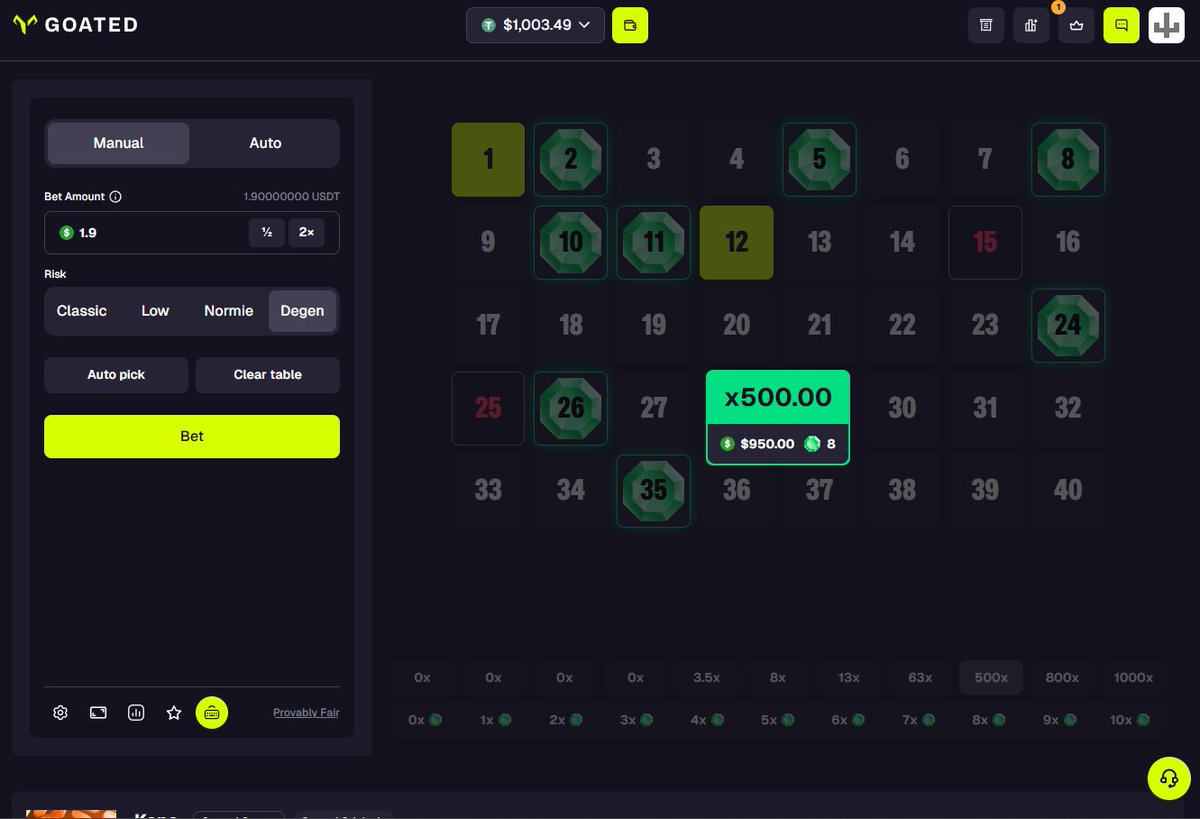Mark game as favorite with star icon
Viewport: 1200px width, 819px height.
pyautogui.click(x=174, y=713)
